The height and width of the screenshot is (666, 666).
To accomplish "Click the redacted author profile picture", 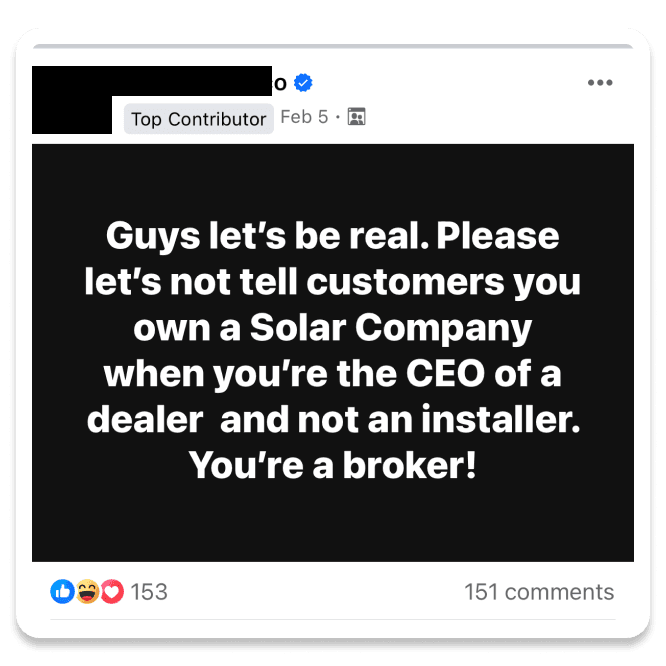I will pos(72,100).
